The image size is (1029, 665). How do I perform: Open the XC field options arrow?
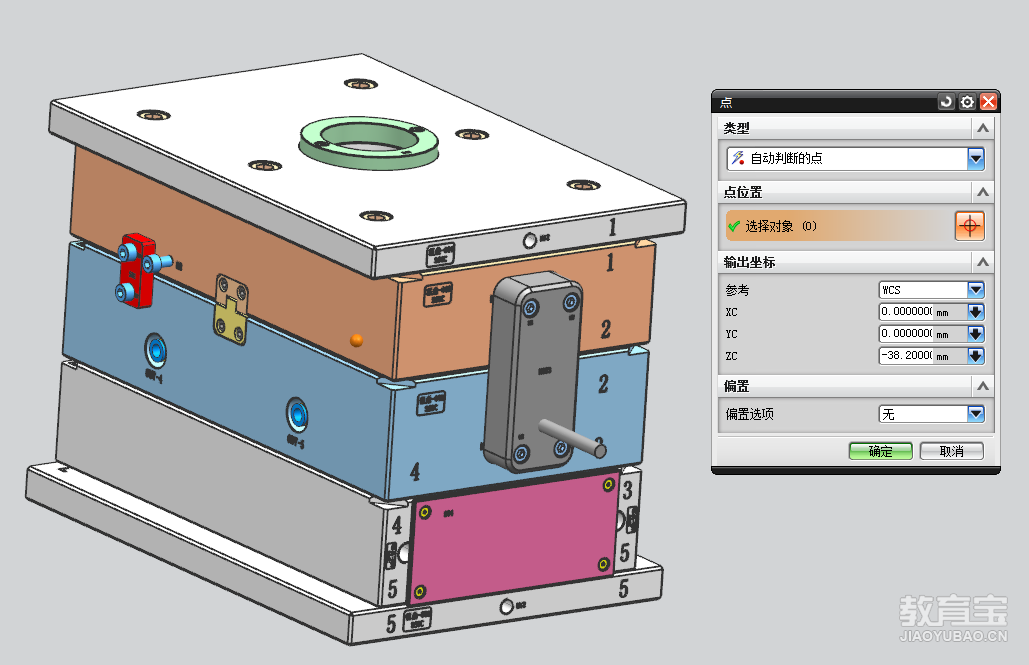click(976, 312)
